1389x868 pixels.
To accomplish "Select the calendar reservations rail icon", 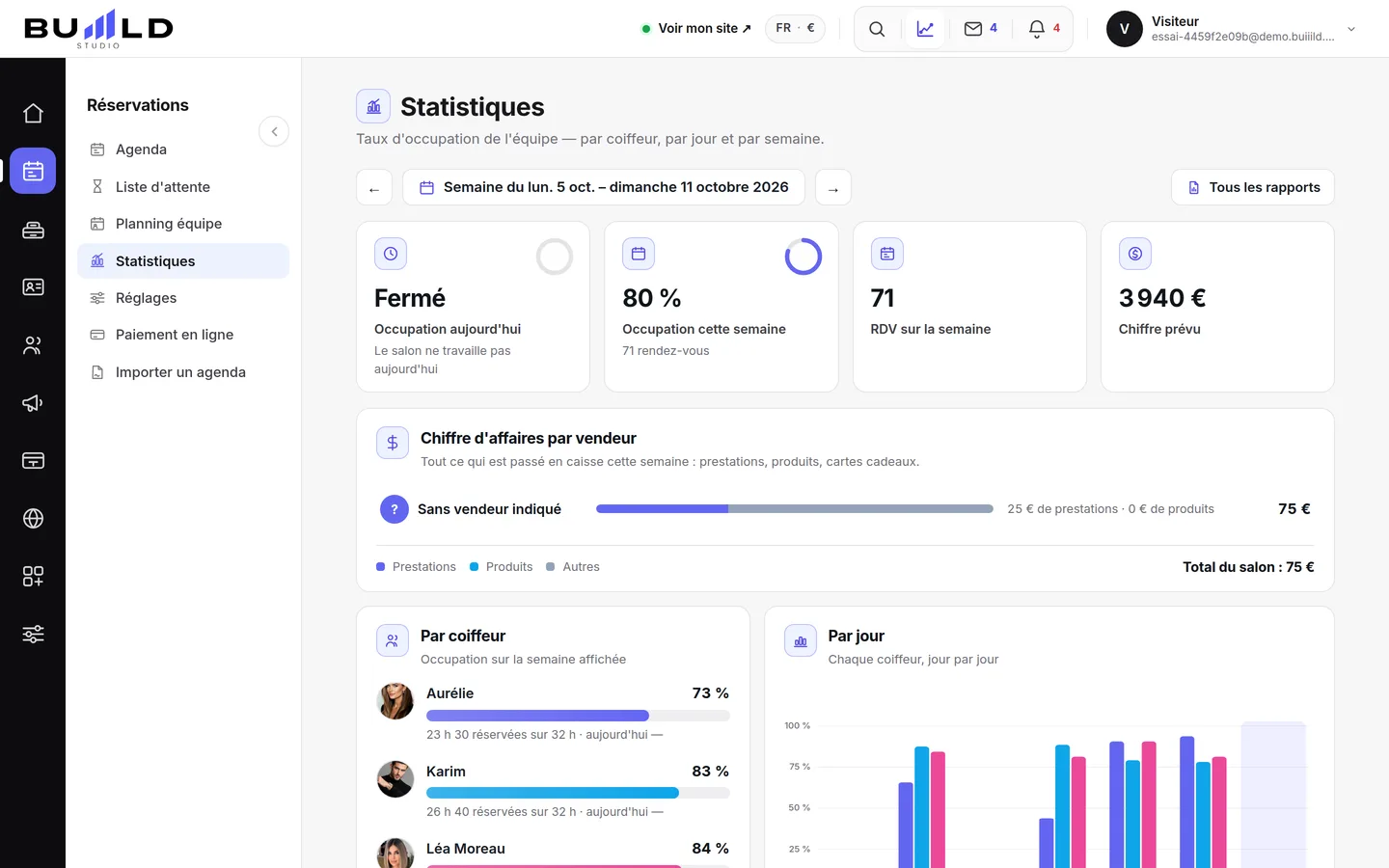I will [33, 172].
